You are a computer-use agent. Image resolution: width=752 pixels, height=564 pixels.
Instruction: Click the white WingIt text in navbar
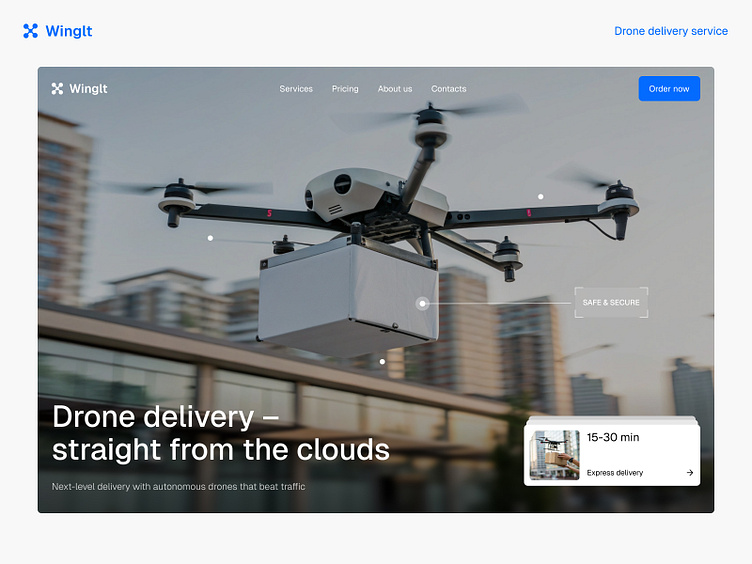point(88,89)
